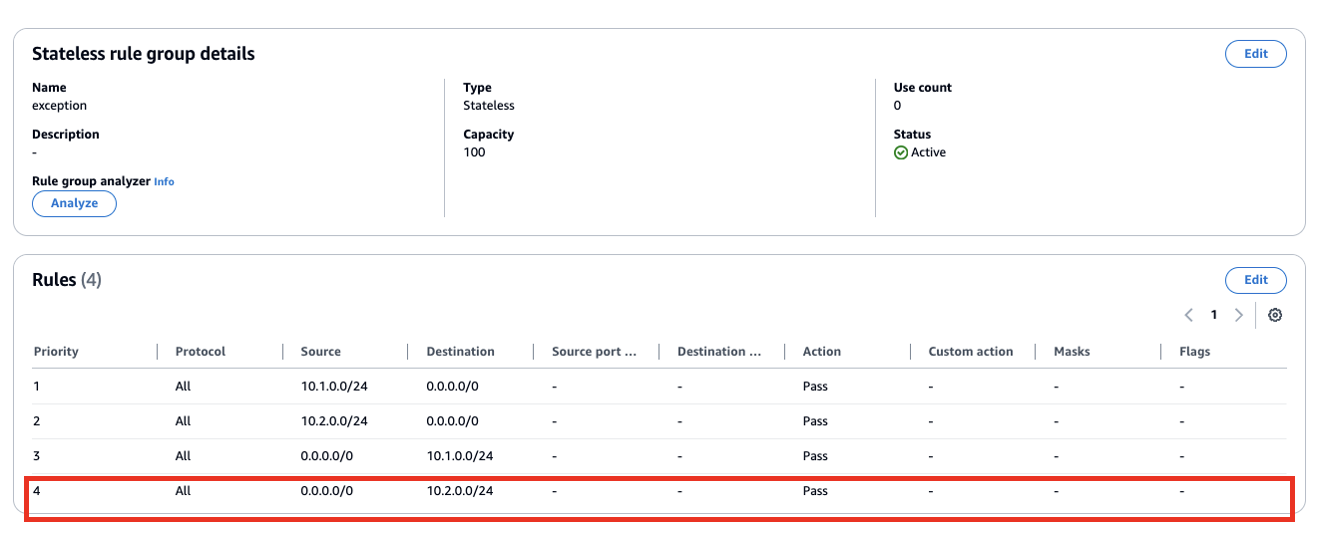
Task: Click the Protocol column header
Action: click(x=200, y=352)
